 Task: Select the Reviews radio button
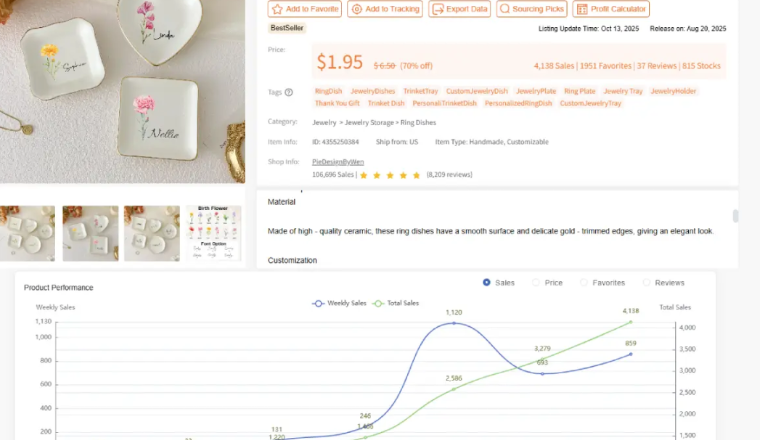[x=646, y=283]
